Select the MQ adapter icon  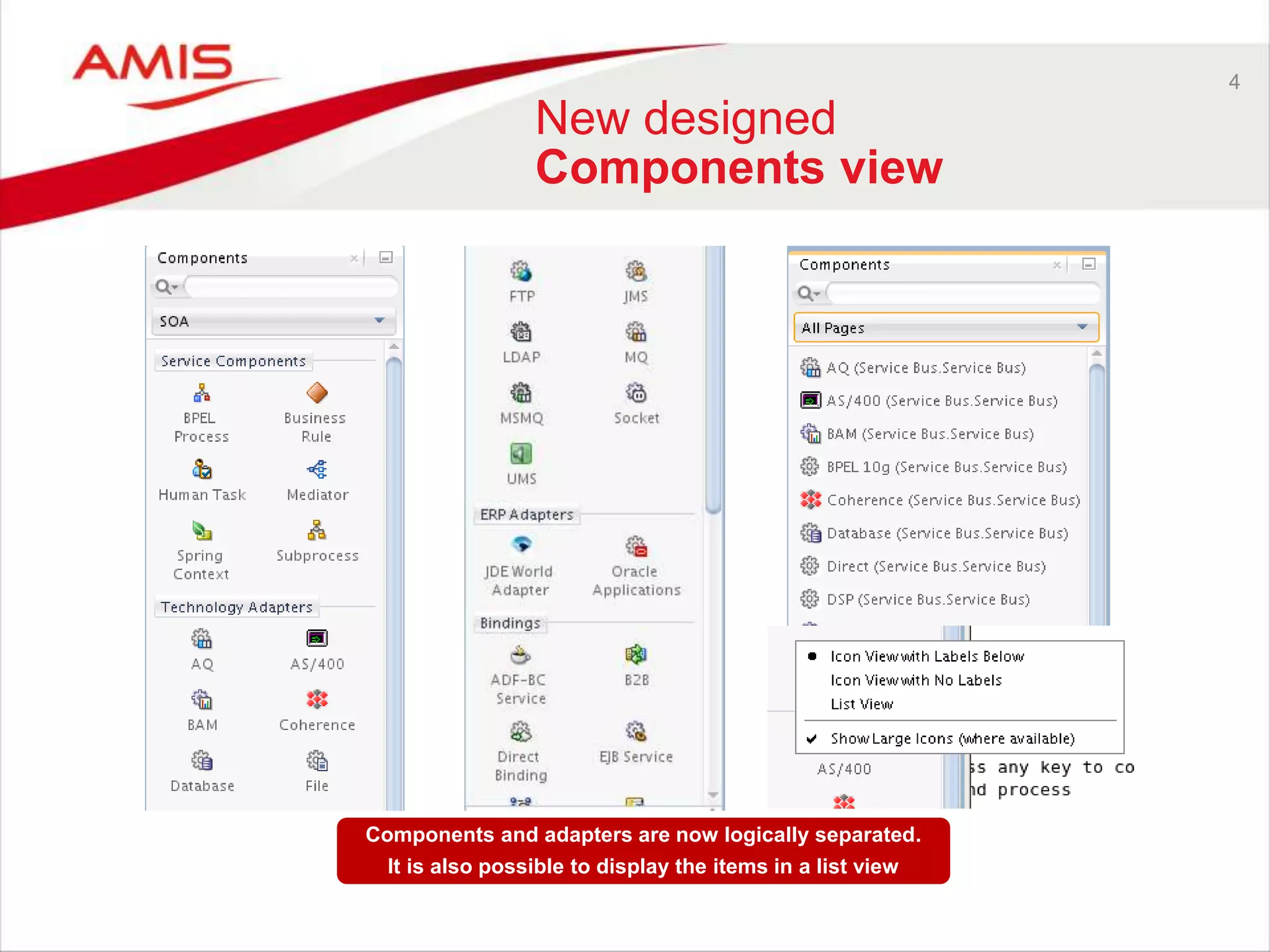[636, 332]
